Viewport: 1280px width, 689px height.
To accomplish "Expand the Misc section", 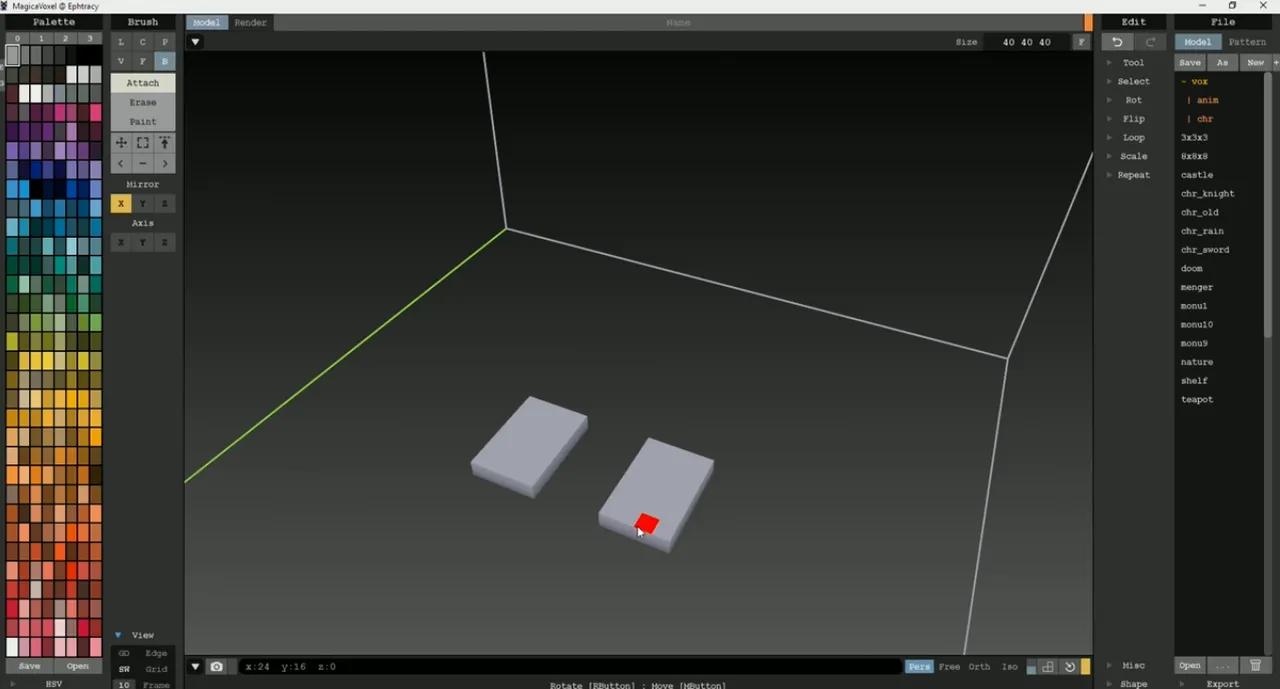I will pos(1133,665).
